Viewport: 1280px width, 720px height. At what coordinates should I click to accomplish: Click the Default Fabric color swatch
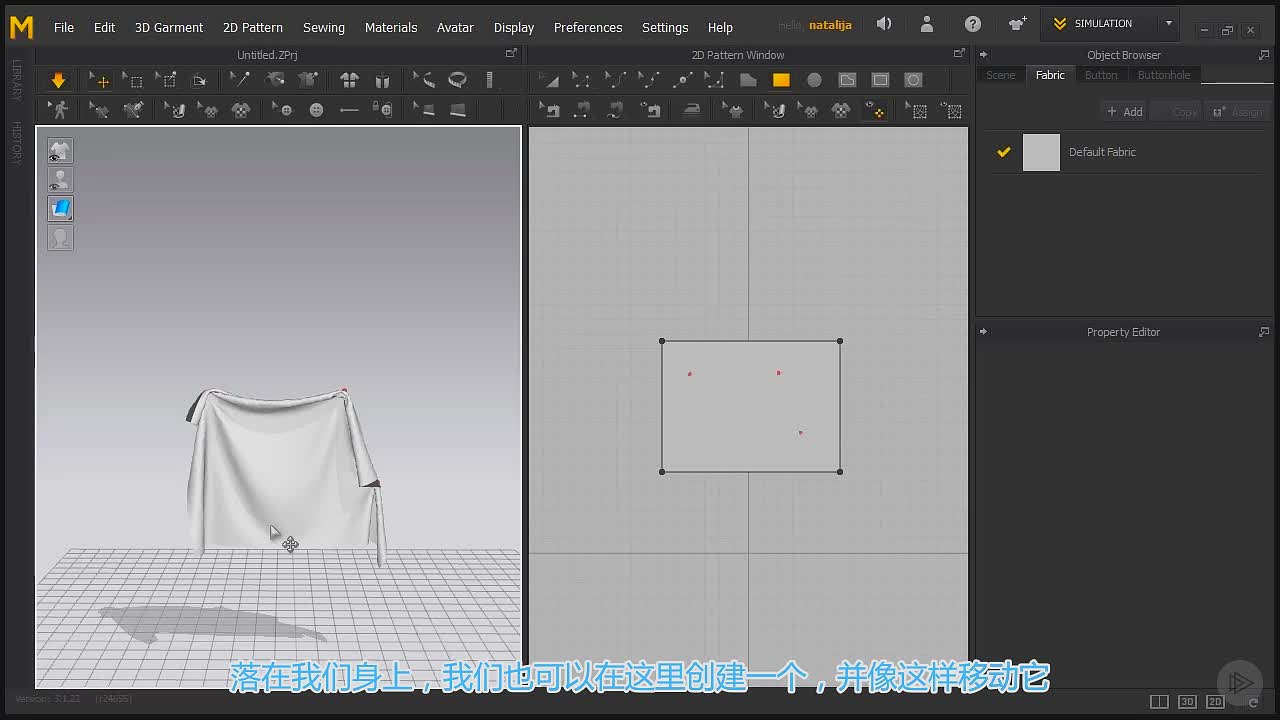point(1041,153)
